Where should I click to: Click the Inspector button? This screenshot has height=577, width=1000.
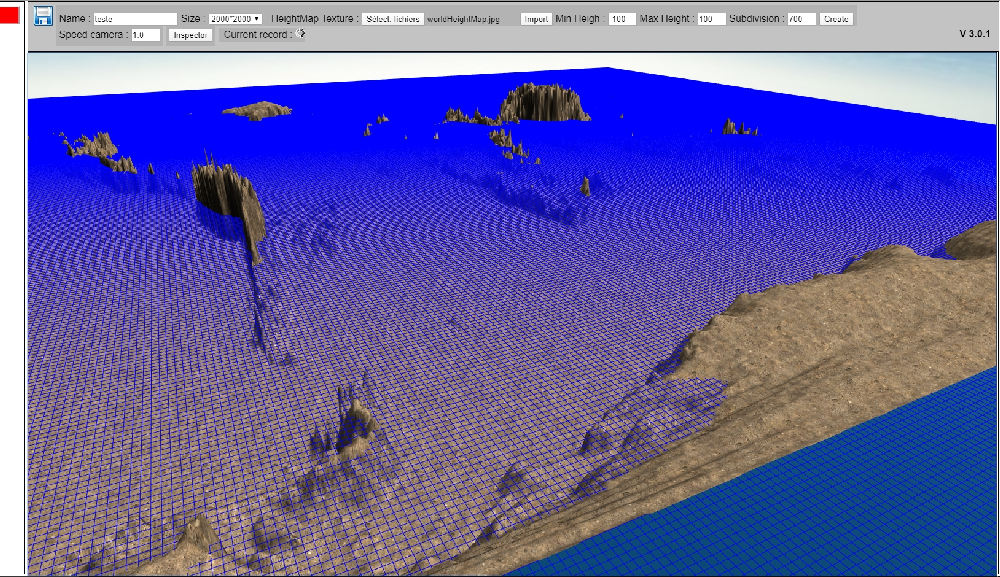click(190, 35)
